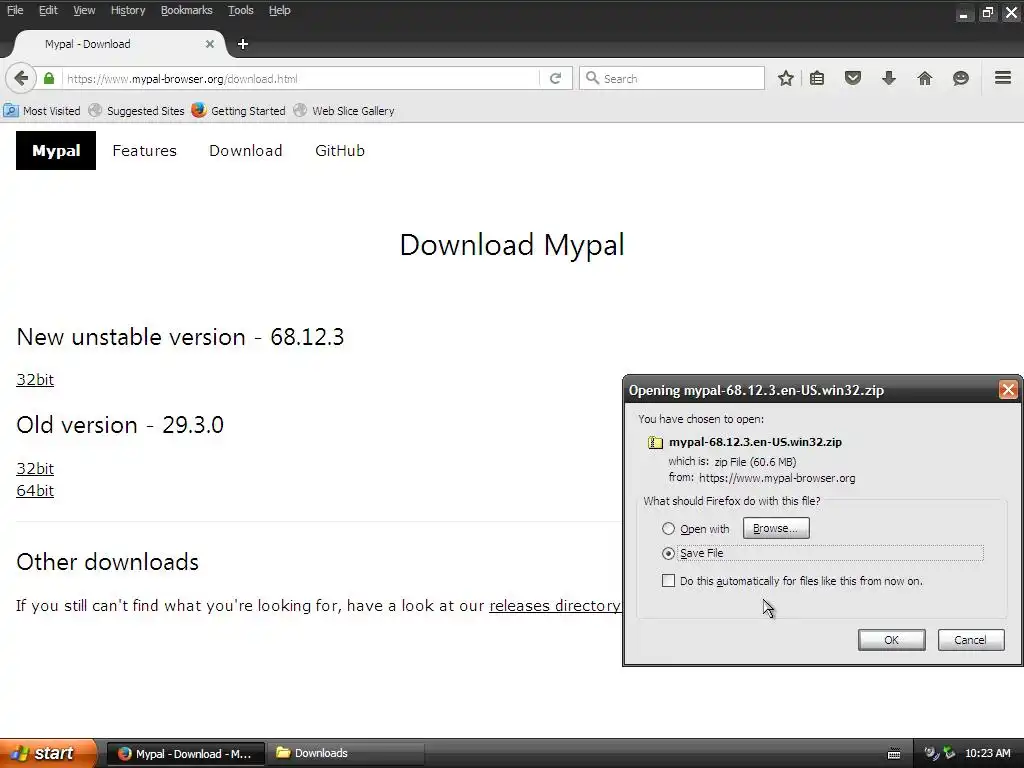1024x768 pixels.
Task: Go to Download nav link
Action: (246, 151)
